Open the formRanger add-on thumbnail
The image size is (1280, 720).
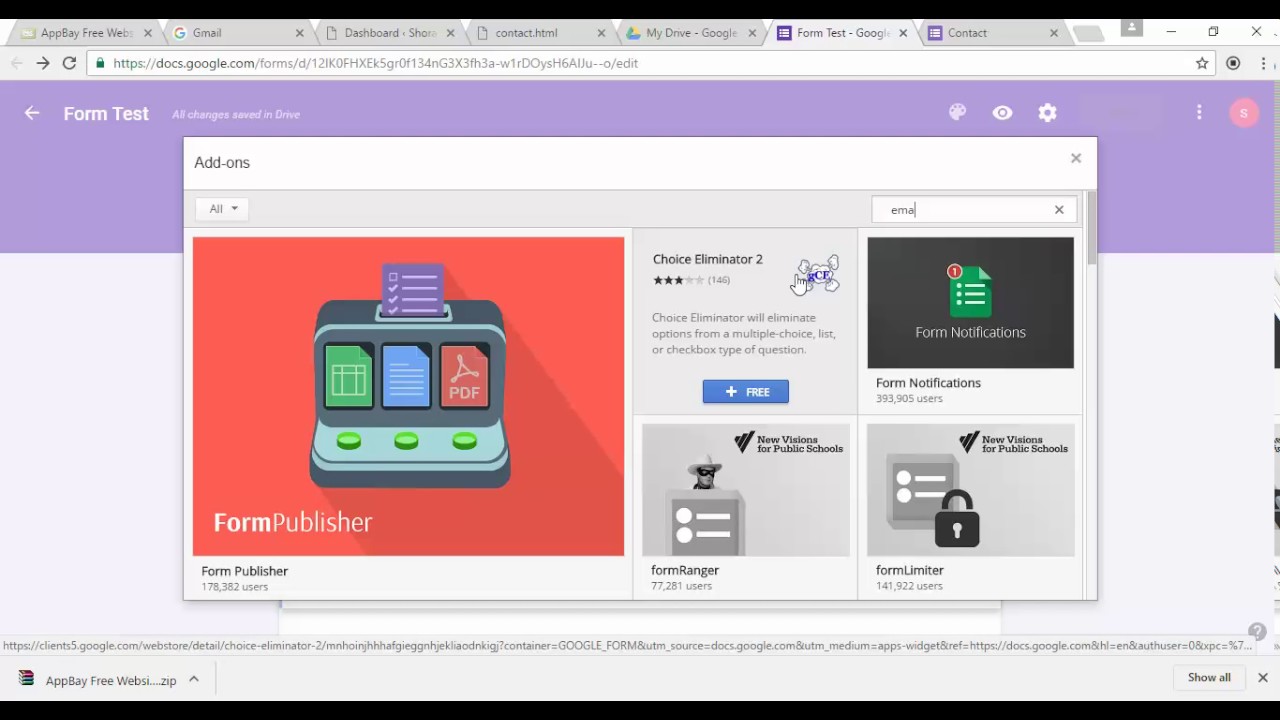[x=745, y=490]
